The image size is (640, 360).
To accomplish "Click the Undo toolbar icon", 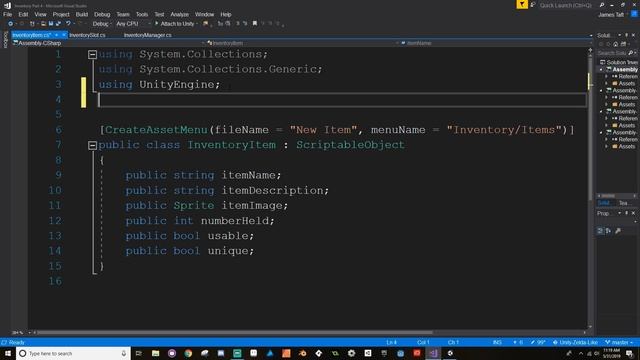I will (68, 24).
